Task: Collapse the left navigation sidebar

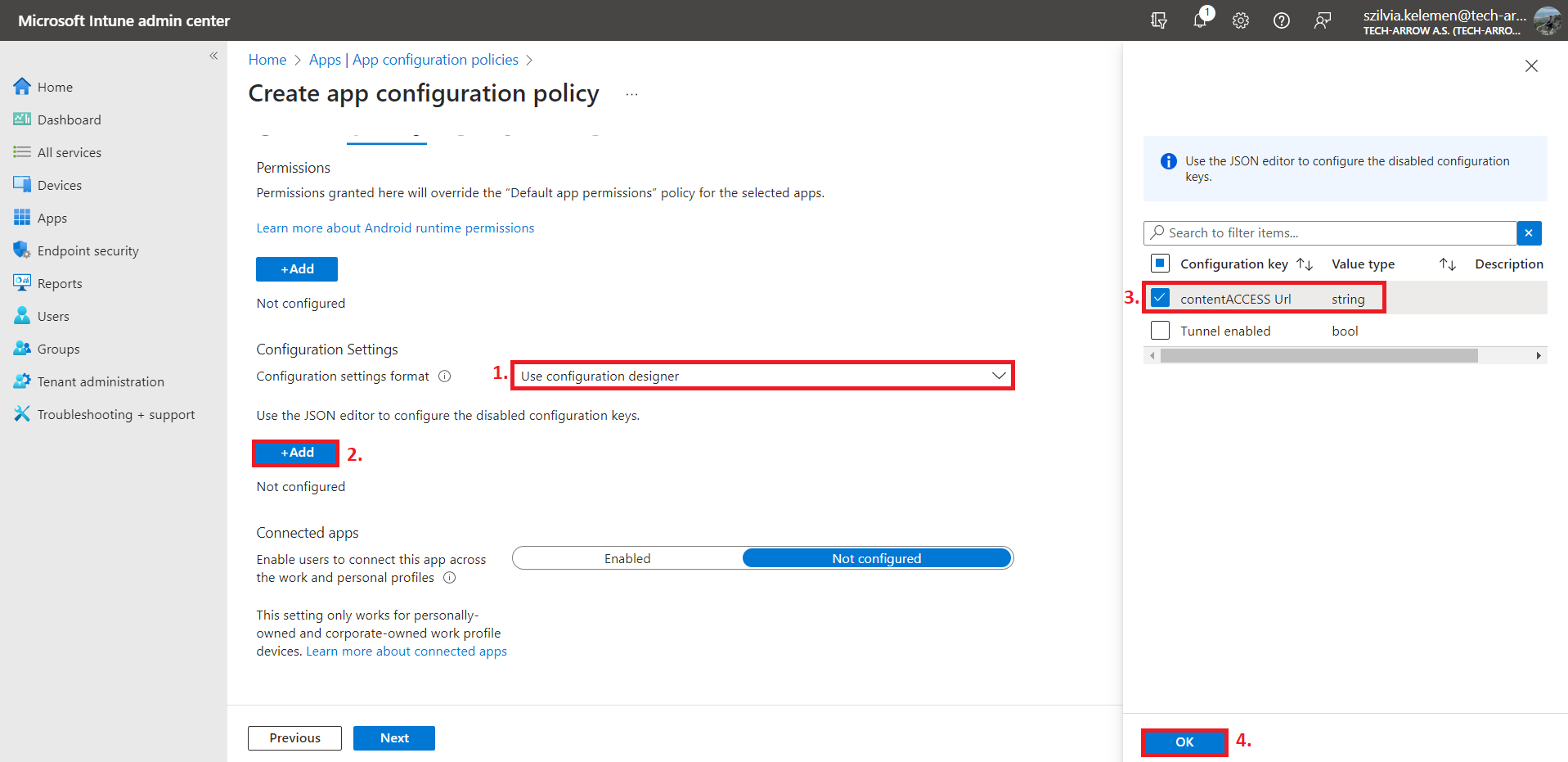Action: (x=213, y=56)
